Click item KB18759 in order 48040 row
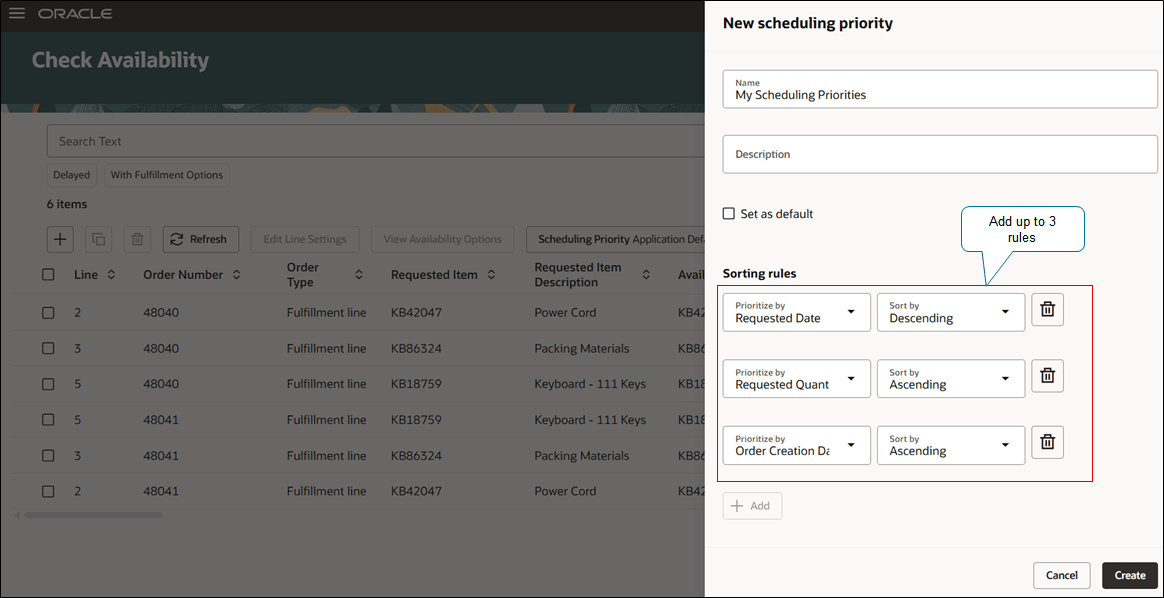This screenshot has width=1164, height=598. pyautogui.click(x=416, y=384)
